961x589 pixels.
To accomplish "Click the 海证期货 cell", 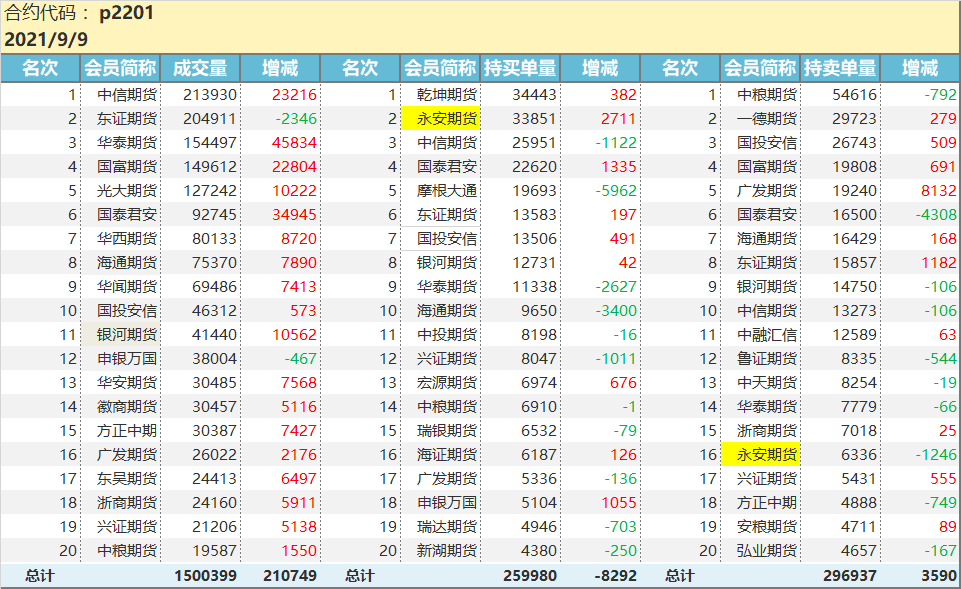I will (x=447, y=455).
